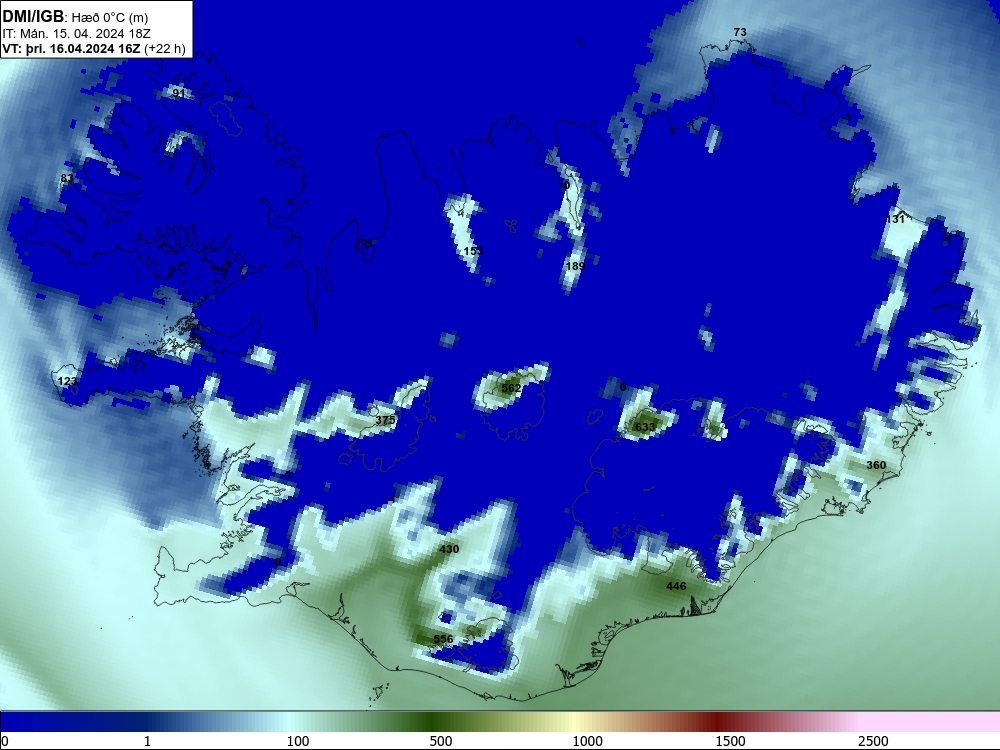Click the map value 430
This screenshot has width=1000, height=750.
click(x=449, y=548)
